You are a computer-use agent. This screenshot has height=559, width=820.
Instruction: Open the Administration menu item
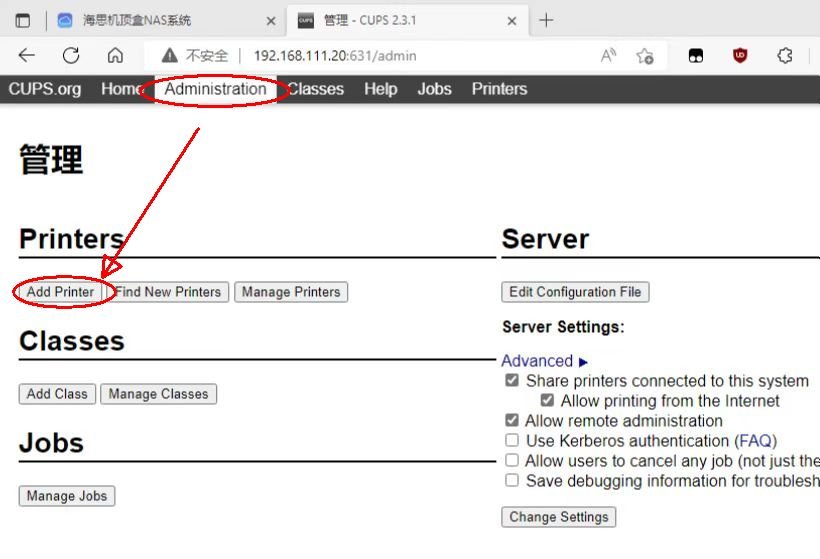tap(215, 89)
